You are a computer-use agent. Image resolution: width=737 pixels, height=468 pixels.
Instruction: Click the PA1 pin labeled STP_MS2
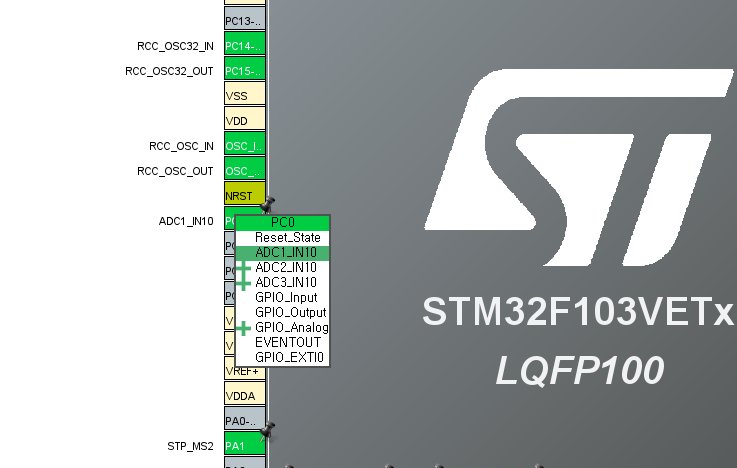245,446
